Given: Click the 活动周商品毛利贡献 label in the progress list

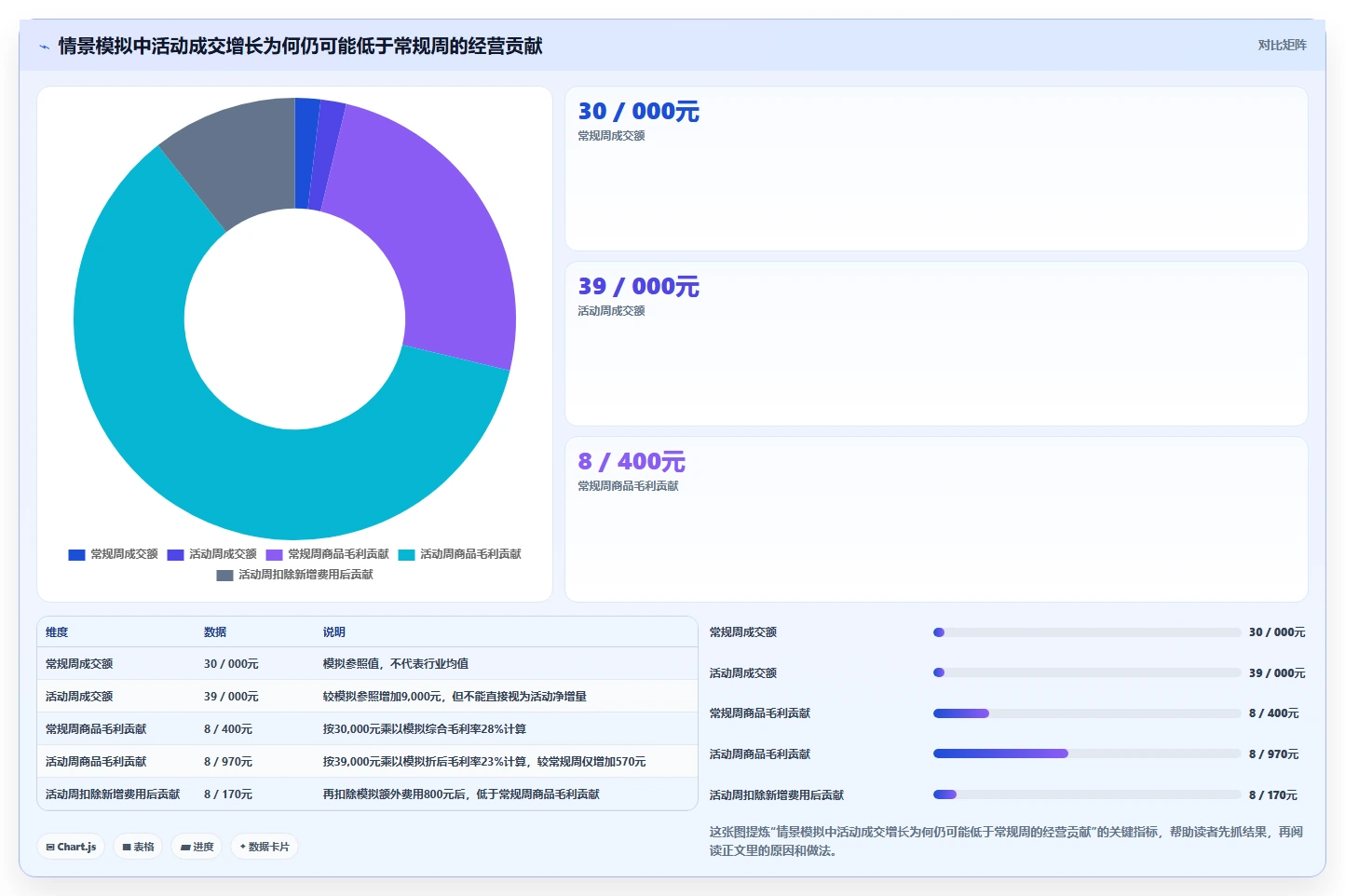Looking at the screenshot, I should [760, 754].
